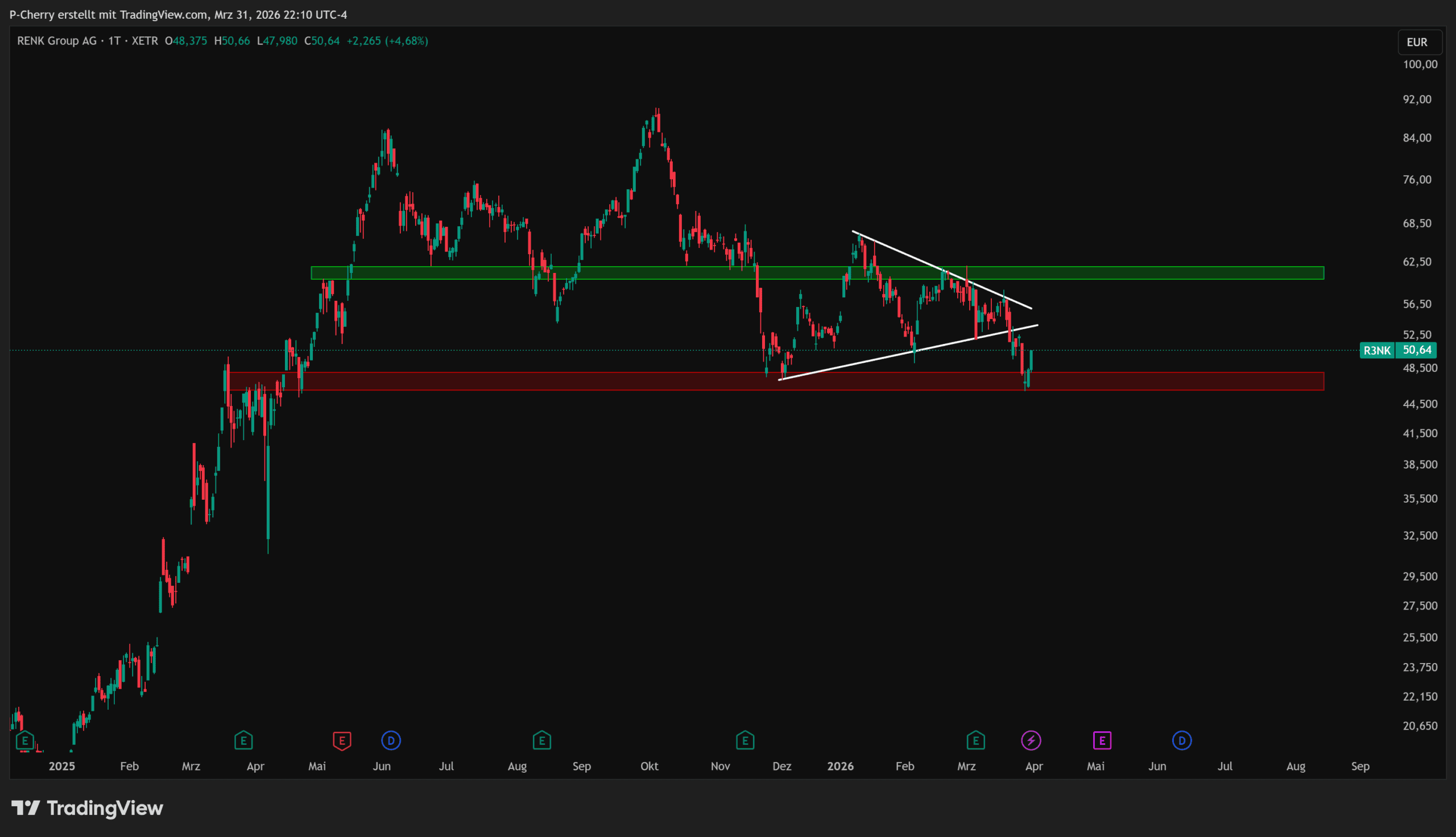Click the green earnings icon near Aug 2025

(541, 740)
